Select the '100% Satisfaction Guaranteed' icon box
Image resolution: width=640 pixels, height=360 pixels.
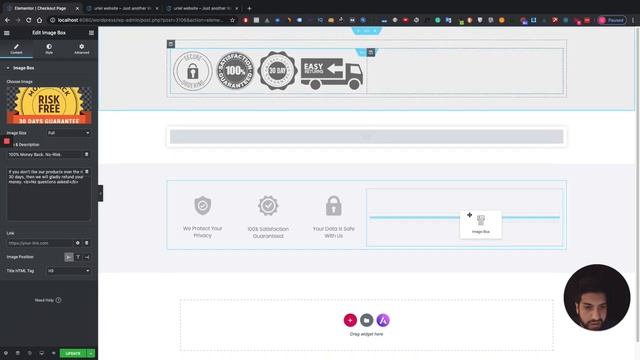(268, 217)
